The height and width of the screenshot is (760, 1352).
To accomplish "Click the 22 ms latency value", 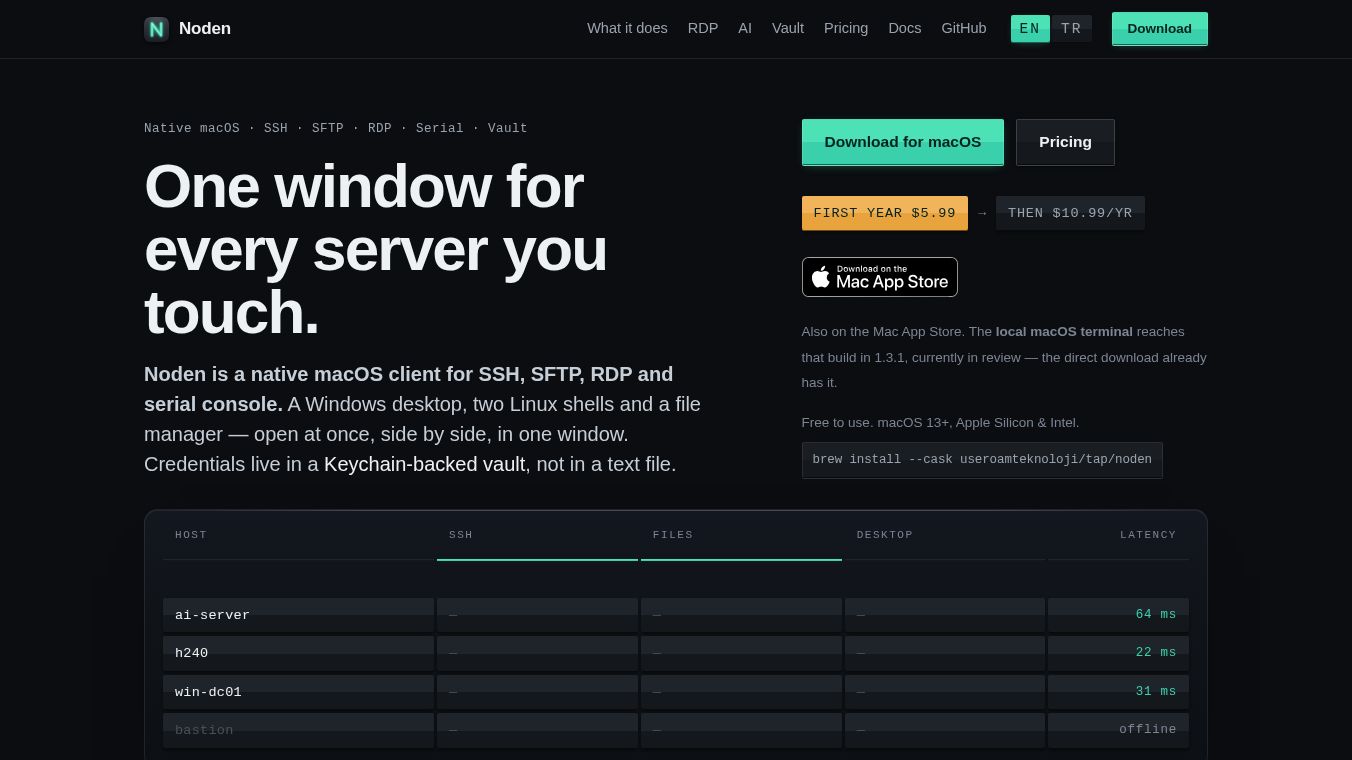I will 1156,653.
